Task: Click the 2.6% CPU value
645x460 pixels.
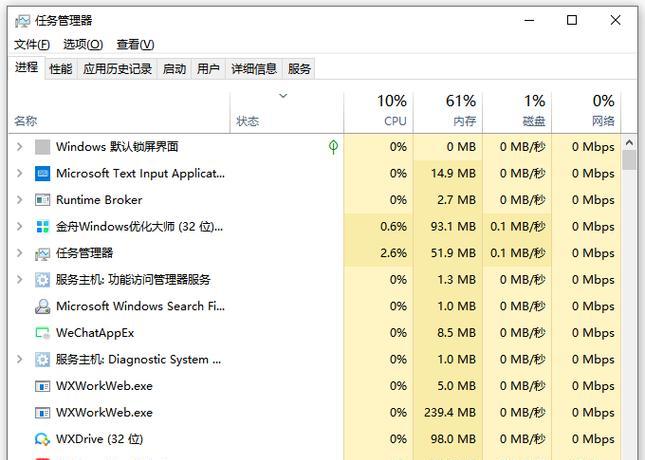Action: point(393,253)
